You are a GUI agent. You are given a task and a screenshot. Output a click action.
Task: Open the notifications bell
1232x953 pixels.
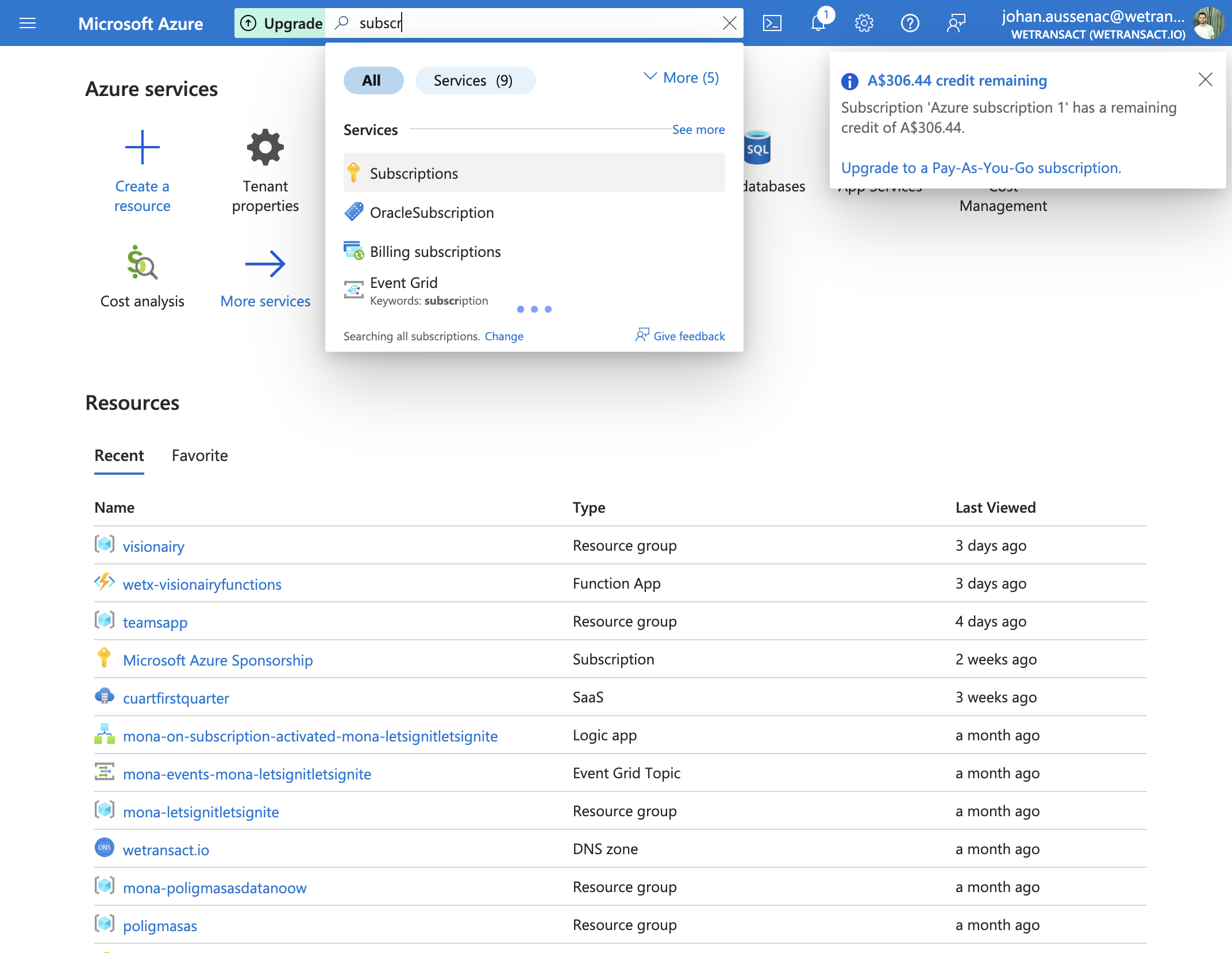[x=818, y=23]
